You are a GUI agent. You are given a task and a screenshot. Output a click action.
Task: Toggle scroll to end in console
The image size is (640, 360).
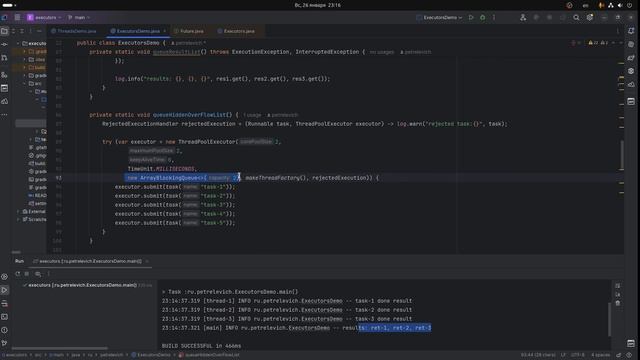point(618,295)
